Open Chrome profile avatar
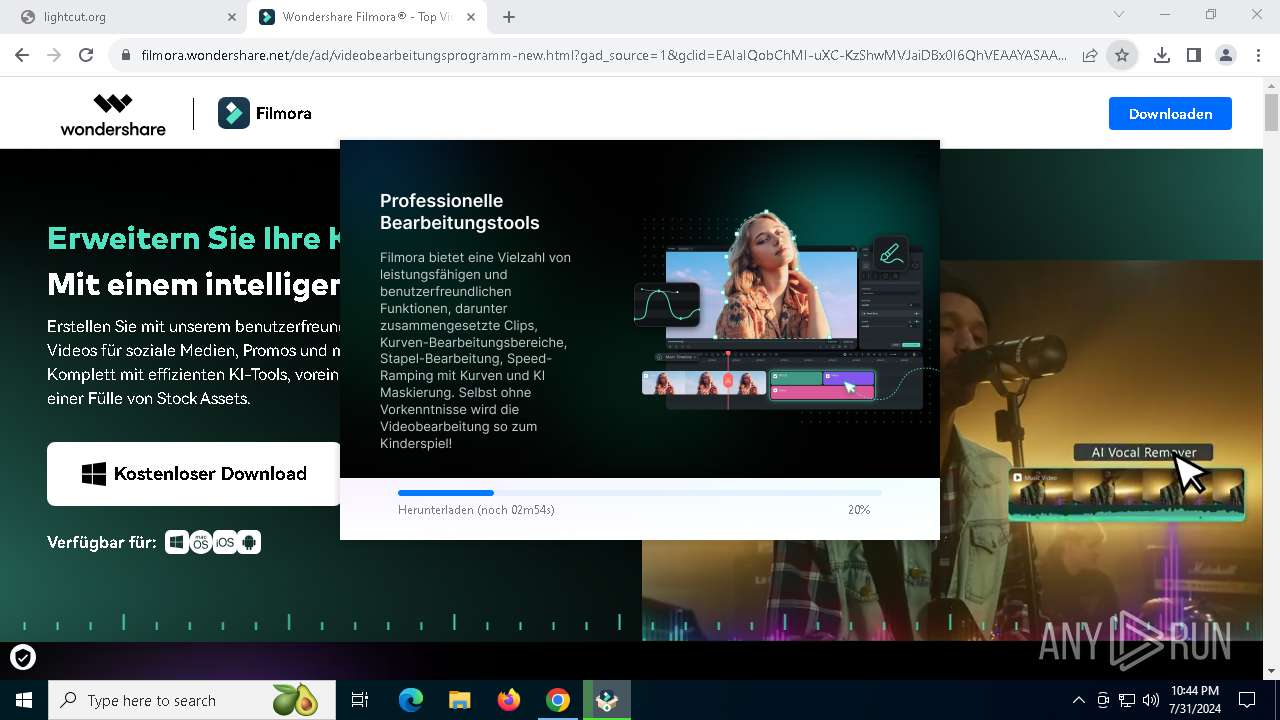The image size is (1280, 720). pyautogui.click(x=1225, y=56)
